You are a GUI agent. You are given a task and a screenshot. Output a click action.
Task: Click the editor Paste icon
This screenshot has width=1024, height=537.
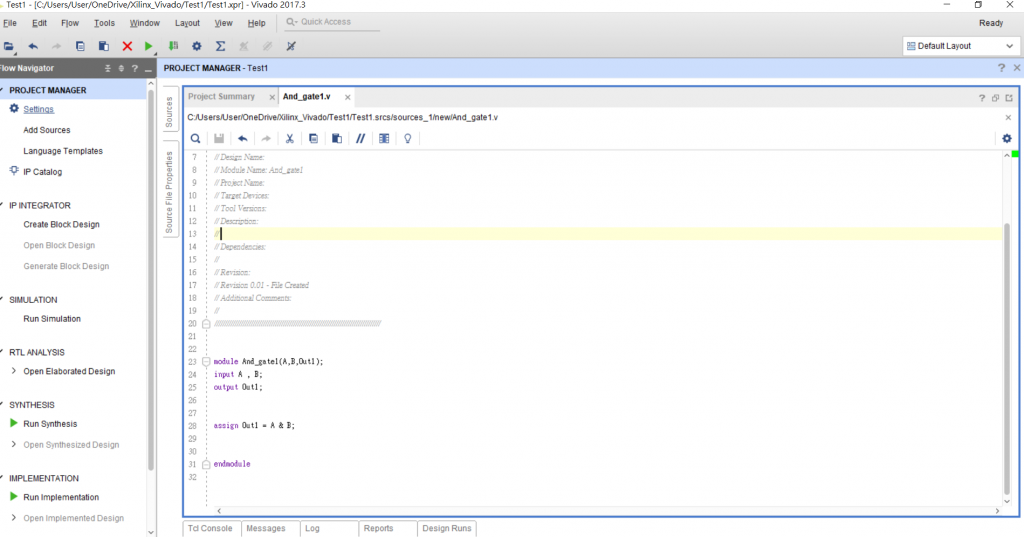point(337,138)
